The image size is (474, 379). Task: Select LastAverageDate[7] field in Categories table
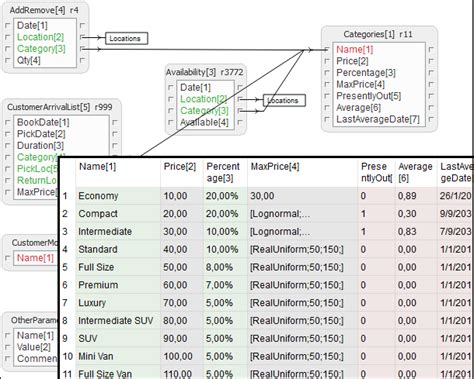click(x=378, y=119)
